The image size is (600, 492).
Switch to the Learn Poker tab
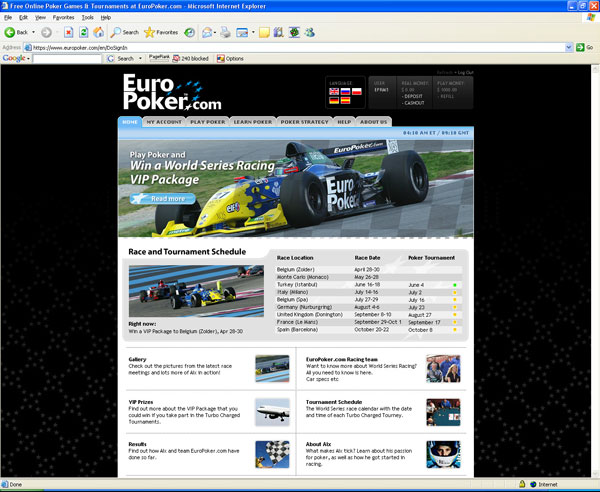pyautogui.click(x=253, y=122)
